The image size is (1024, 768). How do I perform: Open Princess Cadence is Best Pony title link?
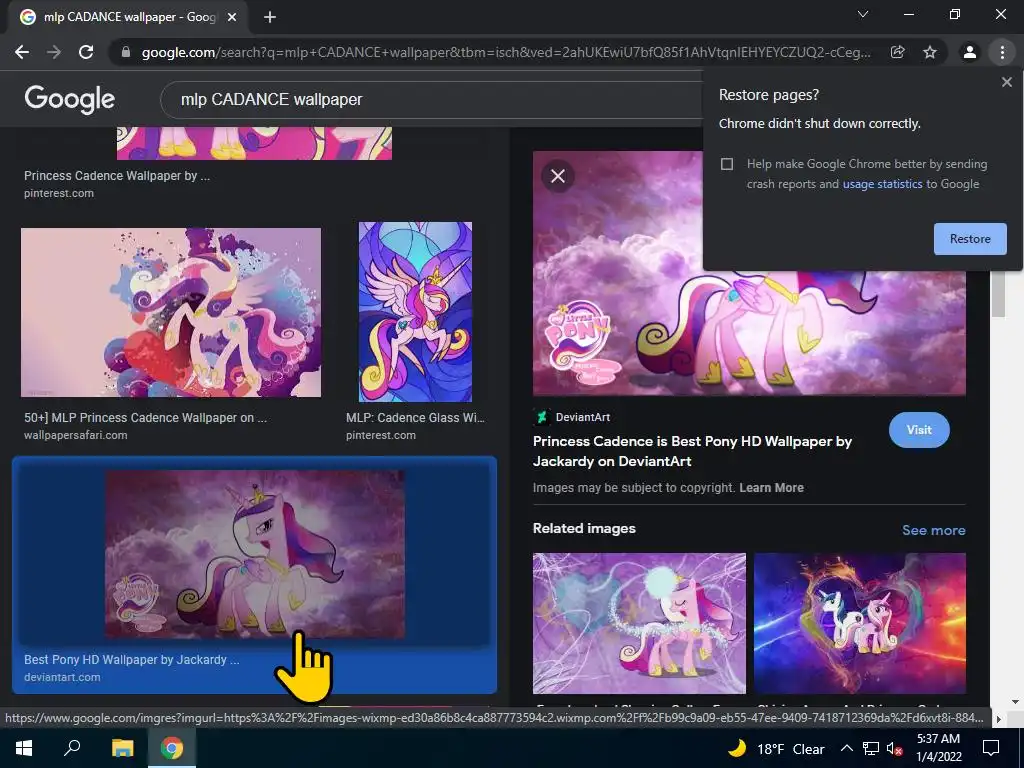coord(692,451)
